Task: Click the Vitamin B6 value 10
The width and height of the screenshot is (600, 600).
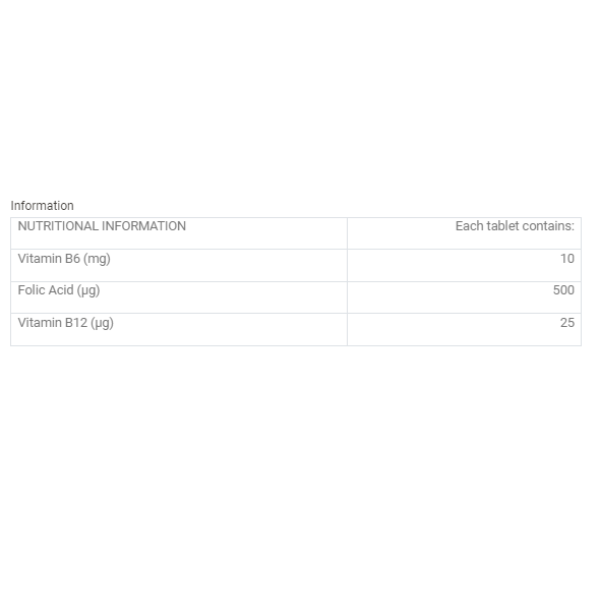Action: [567, 259]
